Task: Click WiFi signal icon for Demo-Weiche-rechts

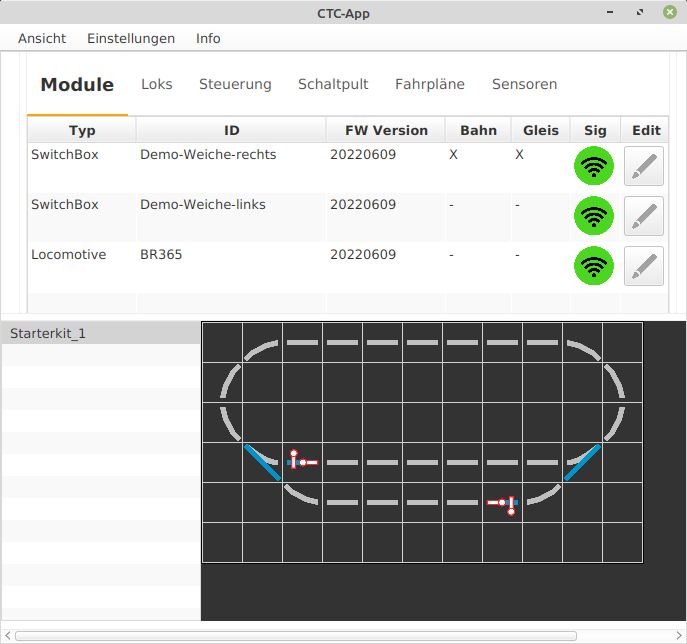Action: click(x=594, y=166)
